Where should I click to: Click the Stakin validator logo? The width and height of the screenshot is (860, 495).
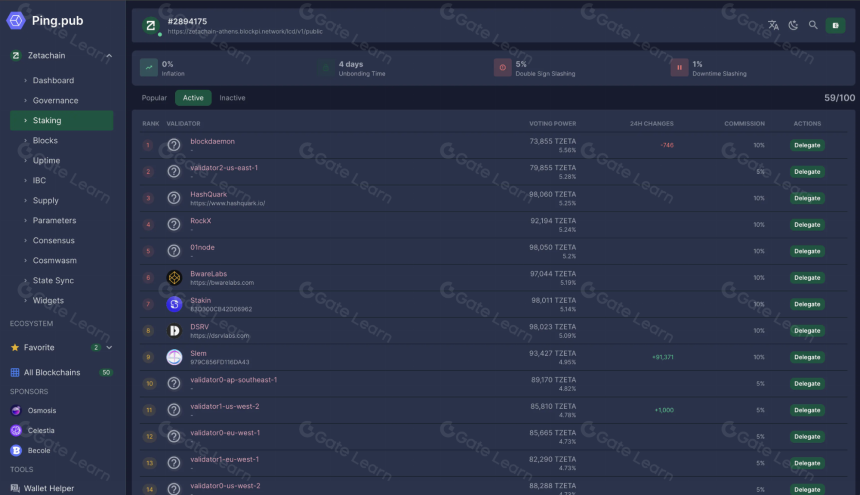click(174, 304)
